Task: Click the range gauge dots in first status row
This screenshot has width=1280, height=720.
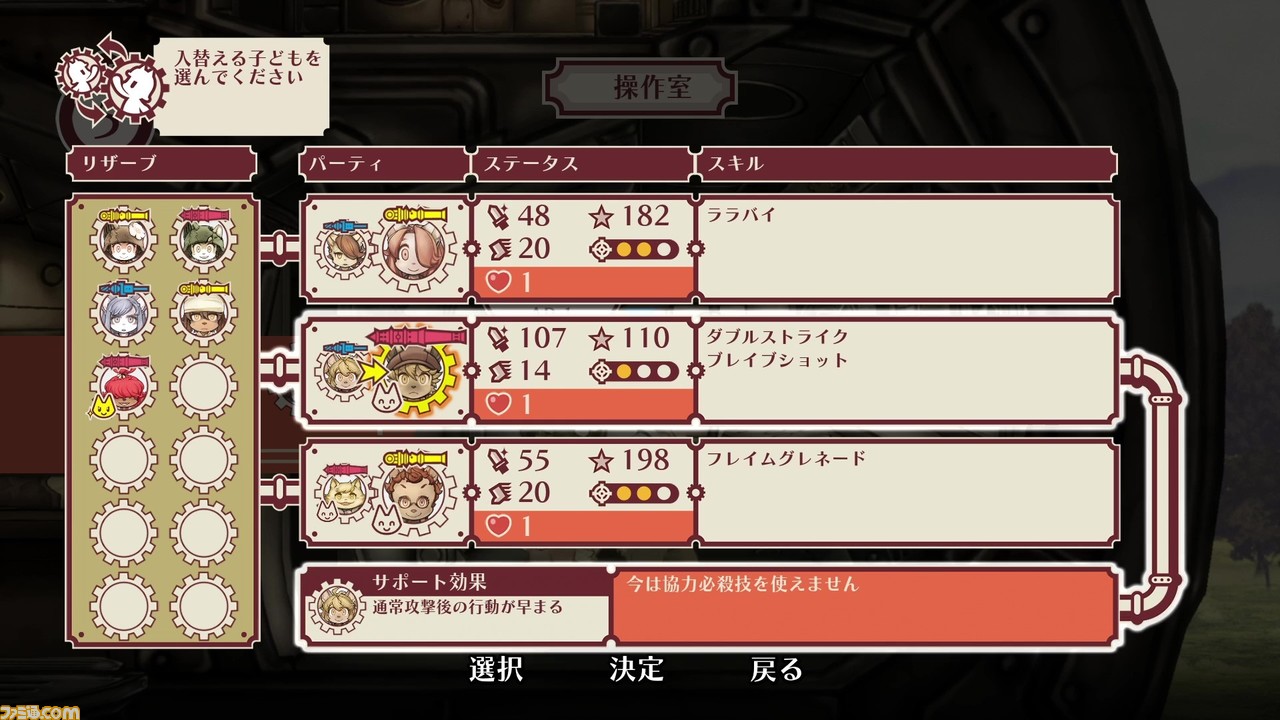Action: [635, 250]
